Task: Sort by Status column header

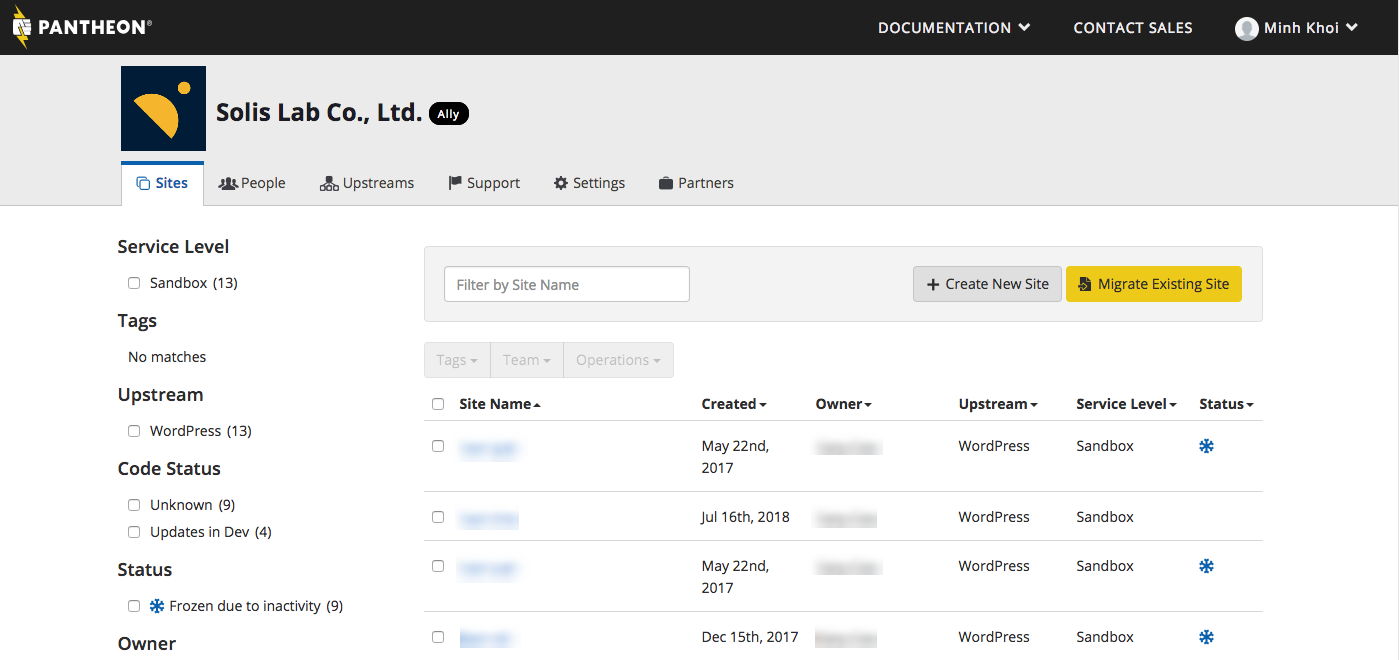Action: [1226, 404]
